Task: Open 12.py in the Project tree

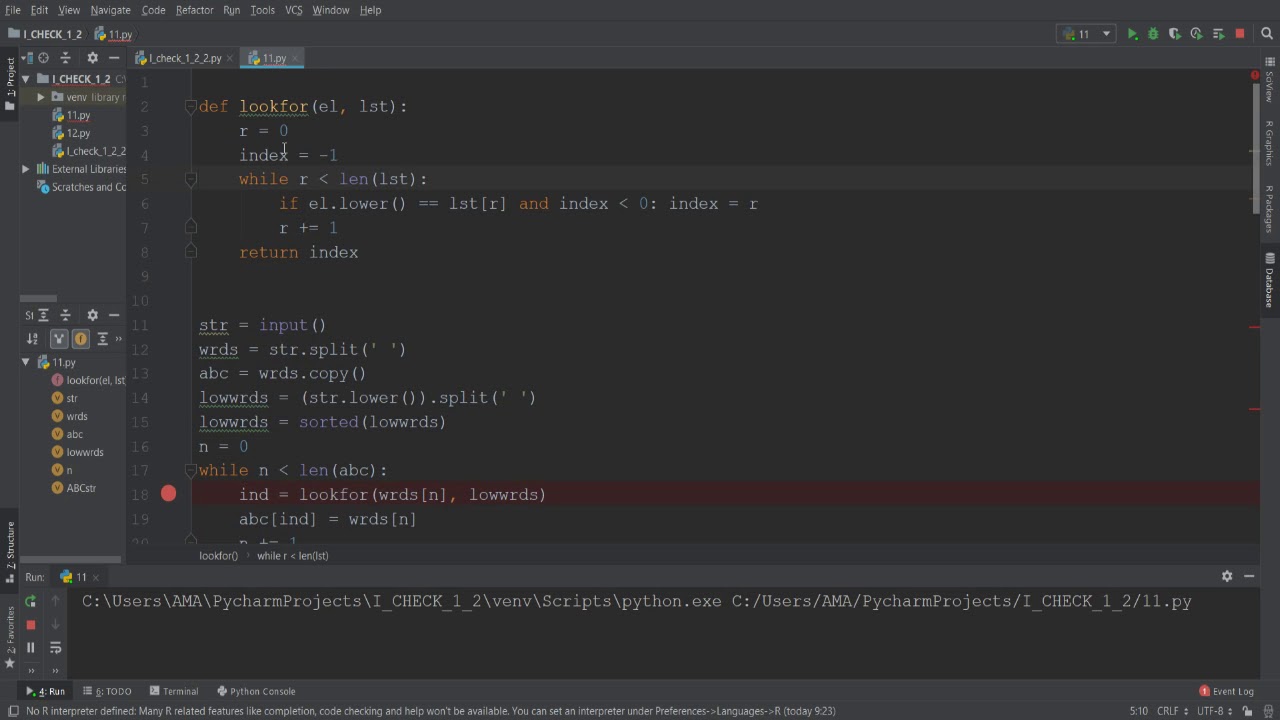Action: coord(78,133)
